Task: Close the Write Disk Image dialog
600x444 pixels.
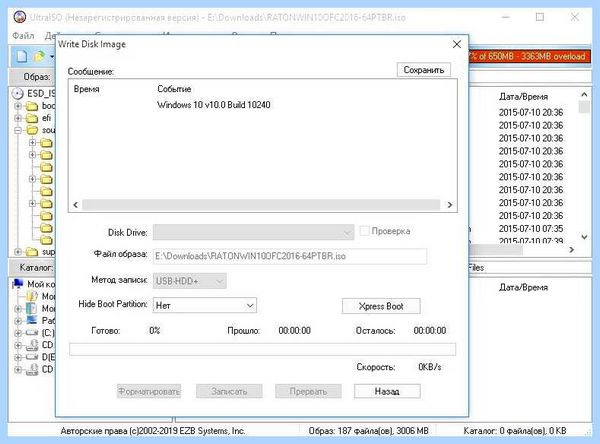Action: point(457,44)
